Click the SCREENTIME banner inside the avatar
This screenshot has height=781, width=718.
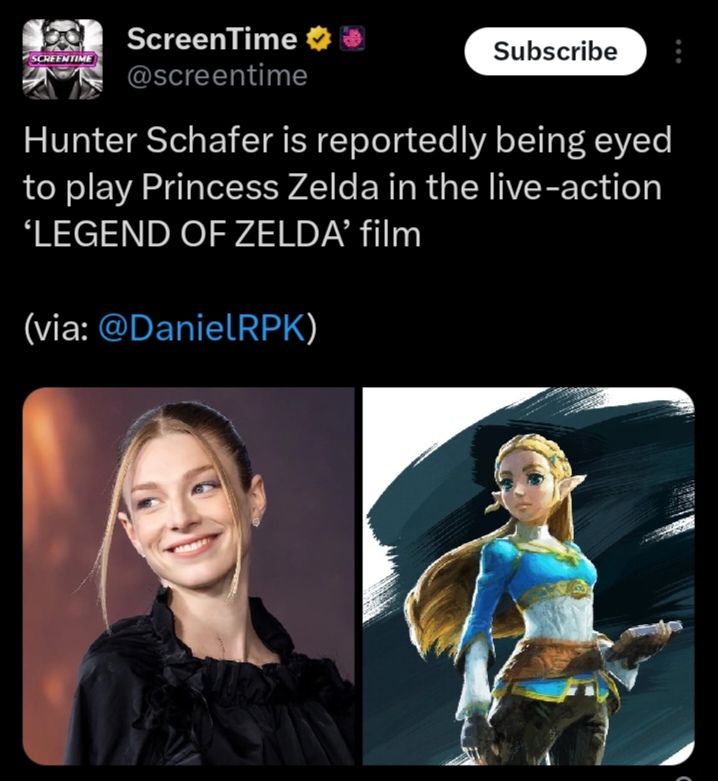pos(62,59)
